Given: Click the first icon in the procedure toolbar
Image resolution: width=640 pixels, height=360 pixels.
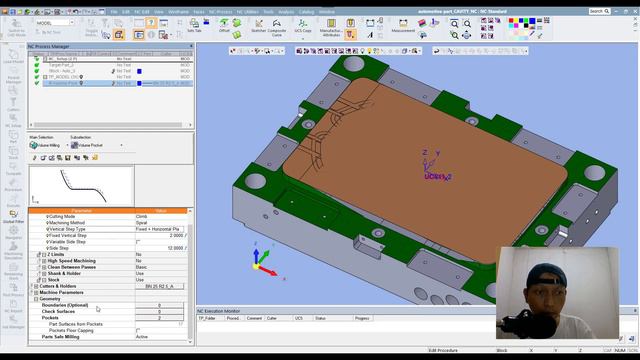Looking at the screenshot, I should coord(34,158).
